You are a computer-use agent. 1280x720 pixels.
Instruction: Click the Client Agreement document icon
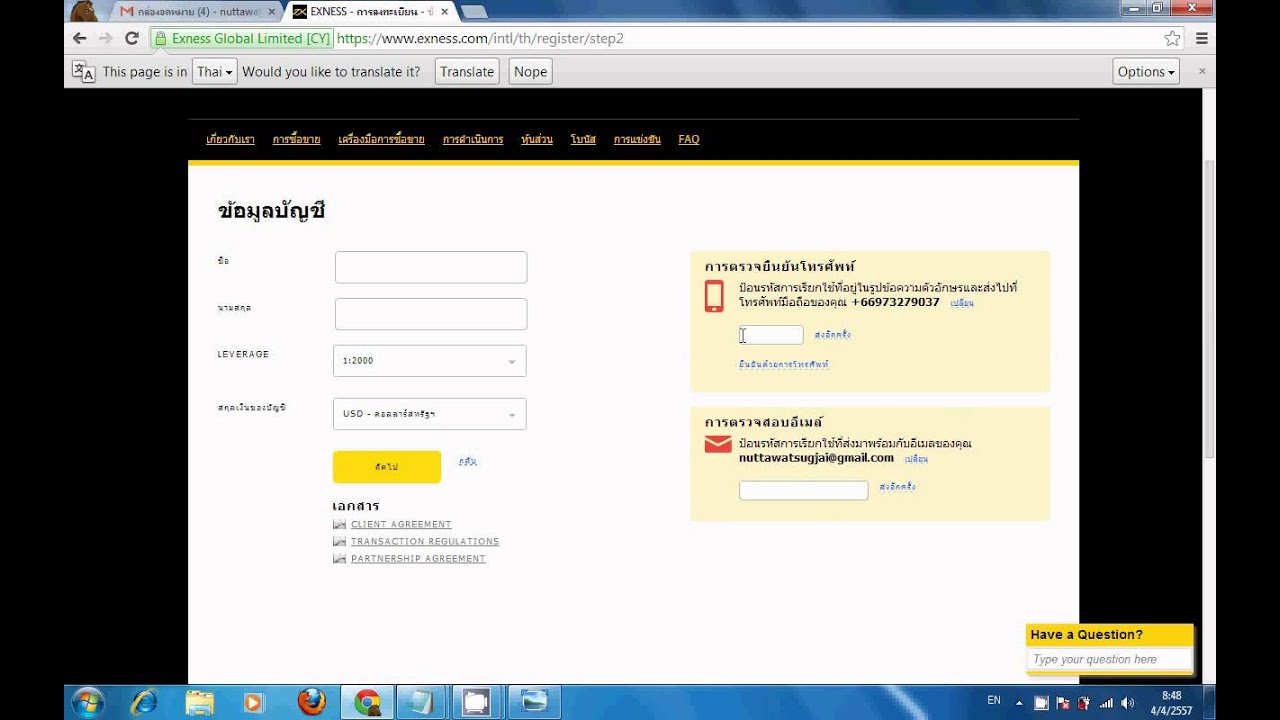click(340, 524)
